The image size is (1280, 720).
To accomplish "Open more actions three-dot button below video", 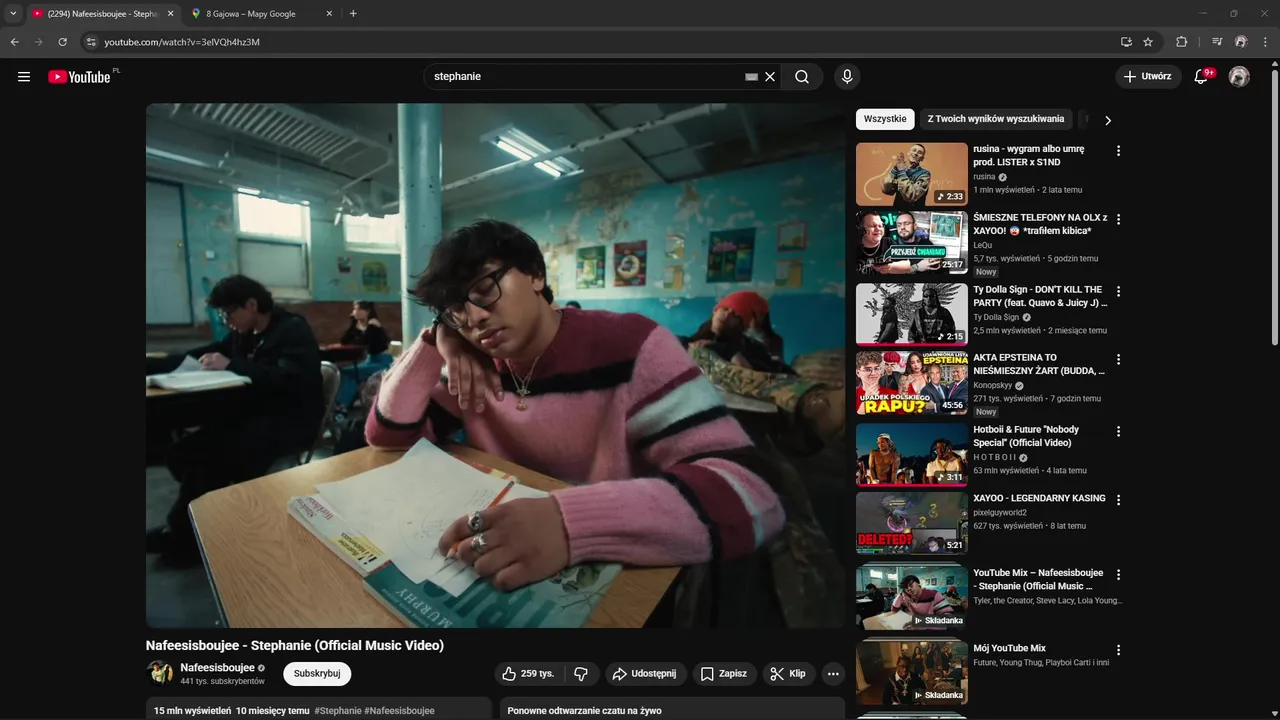I will click(833, 674).
